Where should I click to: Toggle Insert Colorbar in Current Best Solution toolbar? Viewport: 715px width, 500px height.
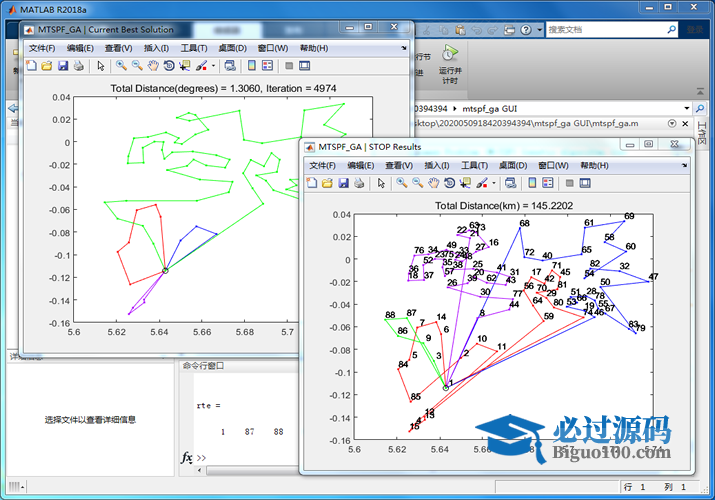pyautogui.click(x=252, y=66)
